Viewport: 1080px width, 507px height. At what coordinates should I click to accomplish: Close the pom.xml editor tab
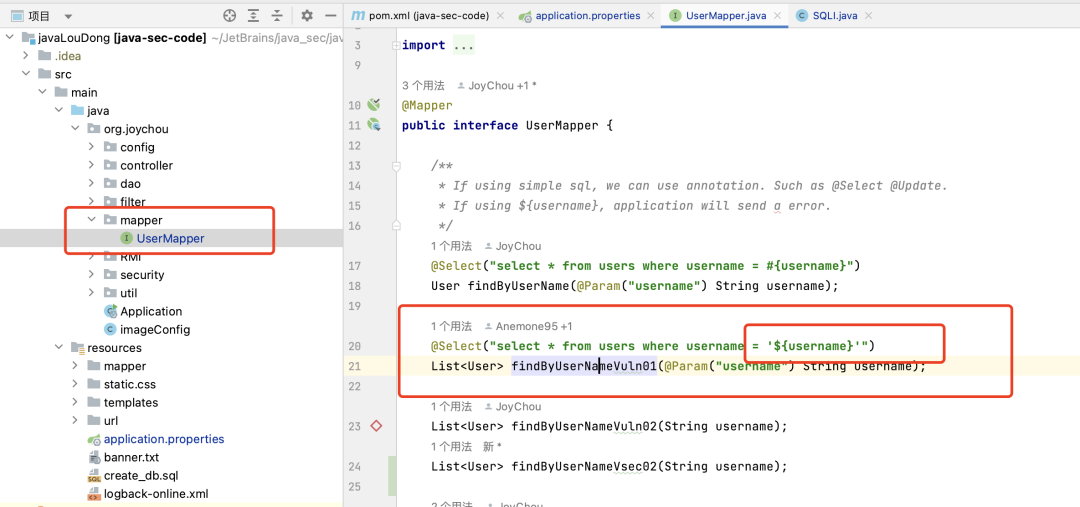click(499, 16)
